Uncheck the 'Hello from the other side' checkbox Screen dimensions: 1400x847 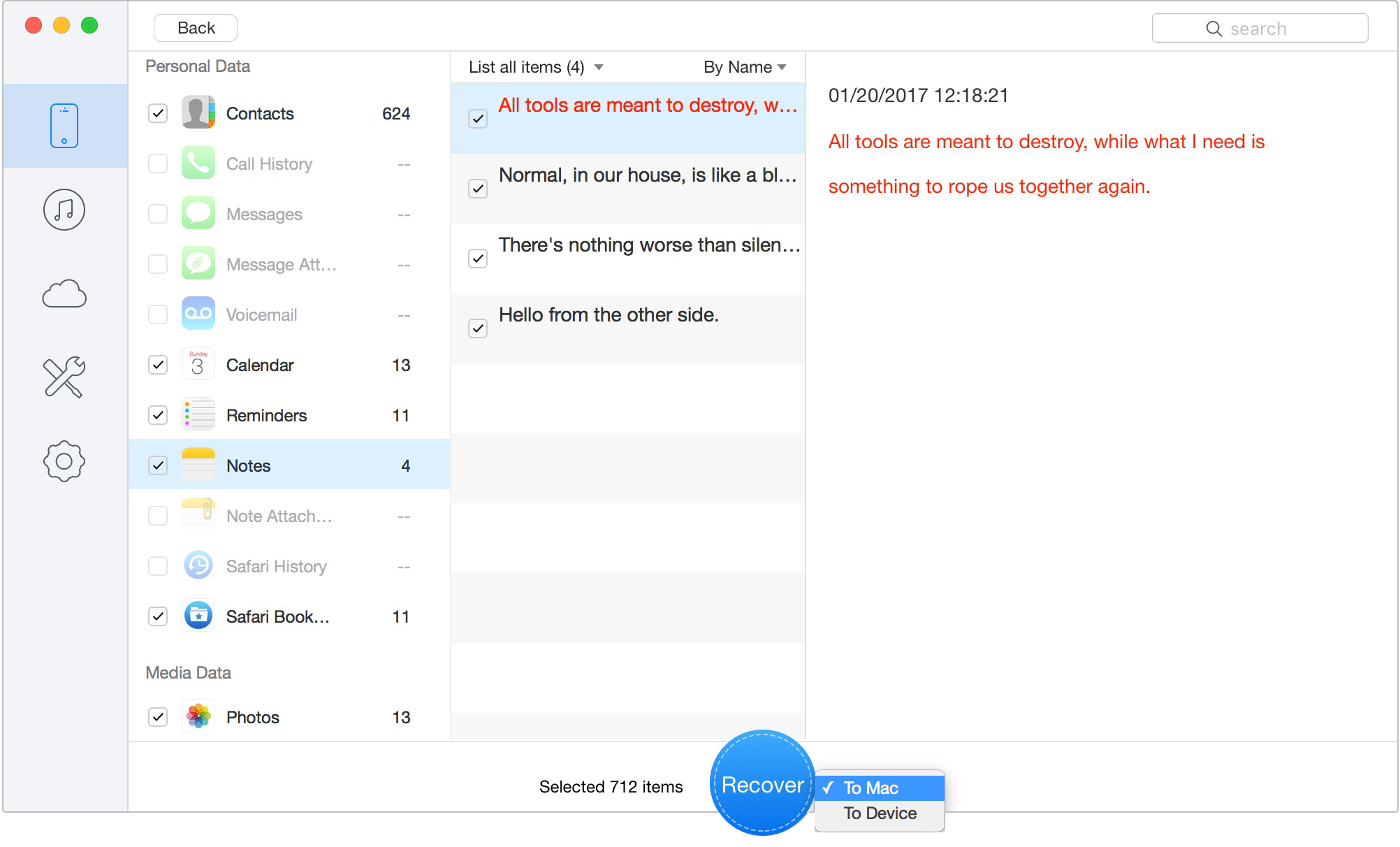coord(478,328)
